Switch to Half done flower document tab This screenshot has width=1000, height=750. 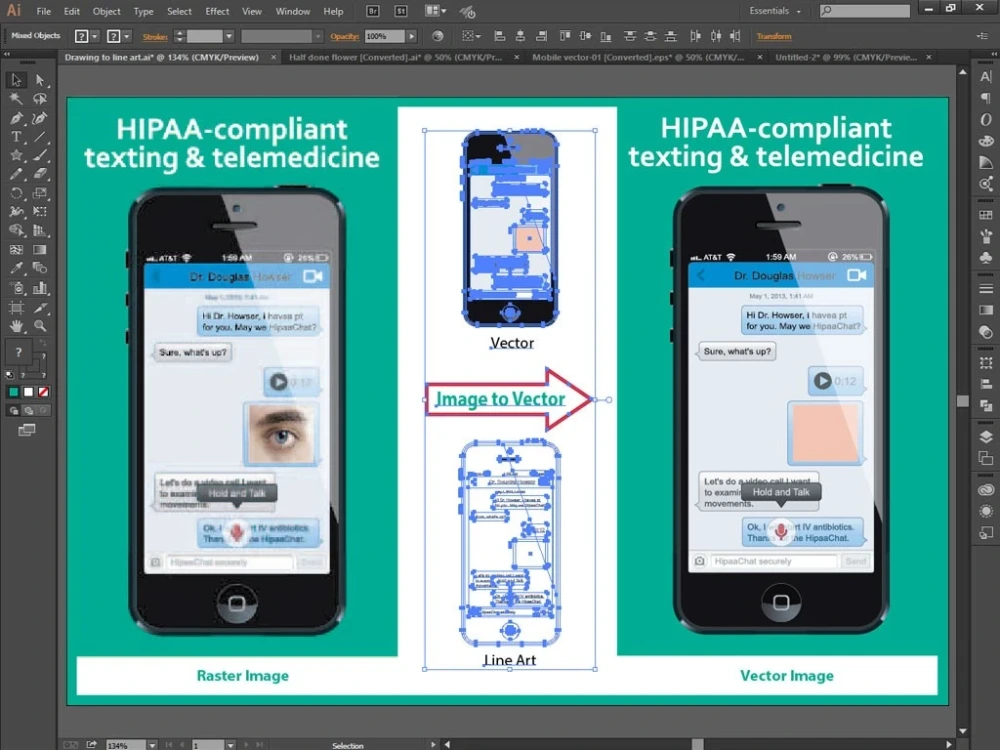click(x=395, y=57)
